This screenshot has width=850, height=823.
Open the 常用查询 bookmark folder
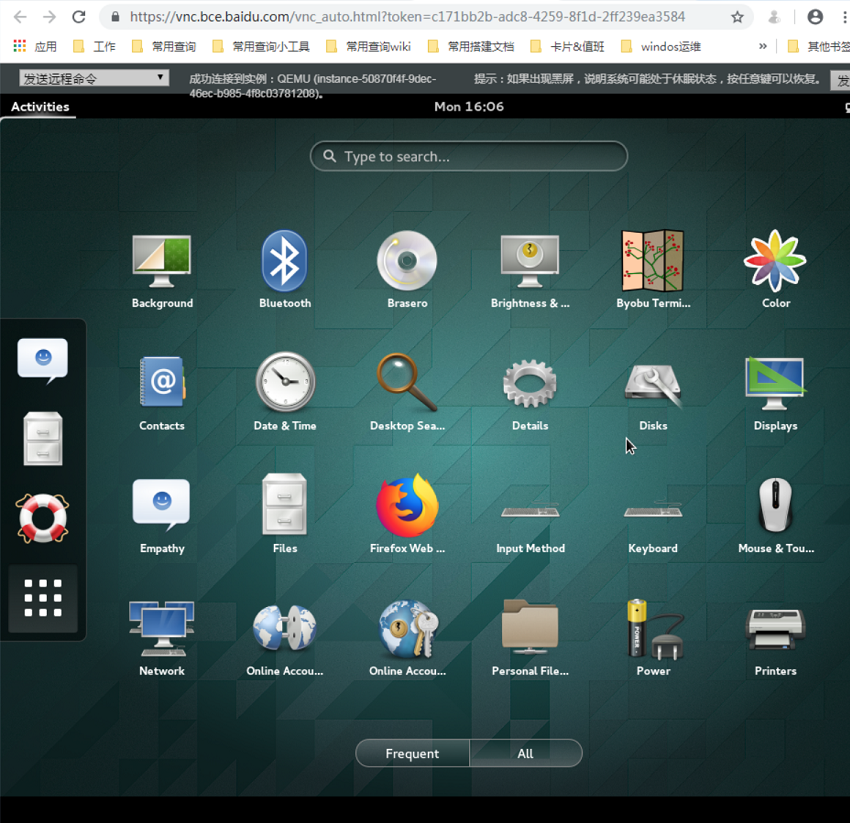[164, 47]
